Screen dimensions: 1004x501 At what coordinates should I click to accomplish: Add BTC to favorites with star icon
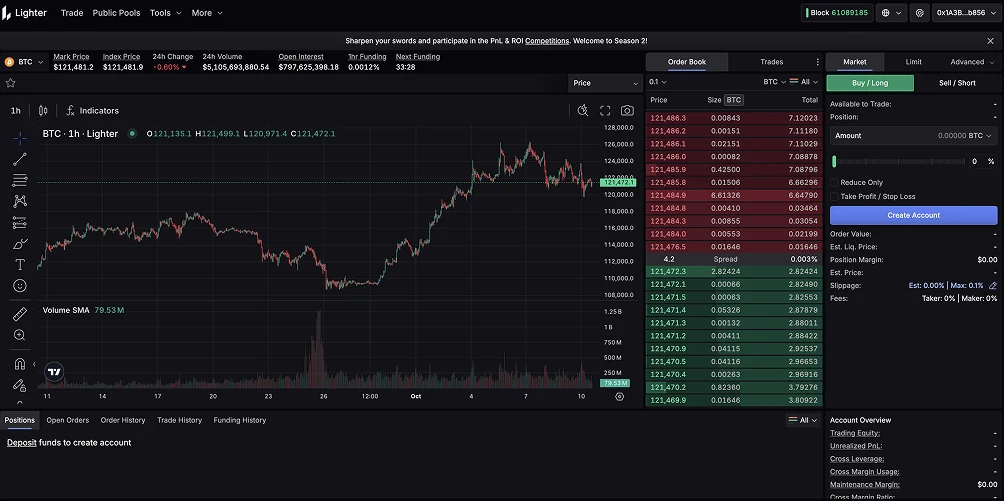[10, 83]
